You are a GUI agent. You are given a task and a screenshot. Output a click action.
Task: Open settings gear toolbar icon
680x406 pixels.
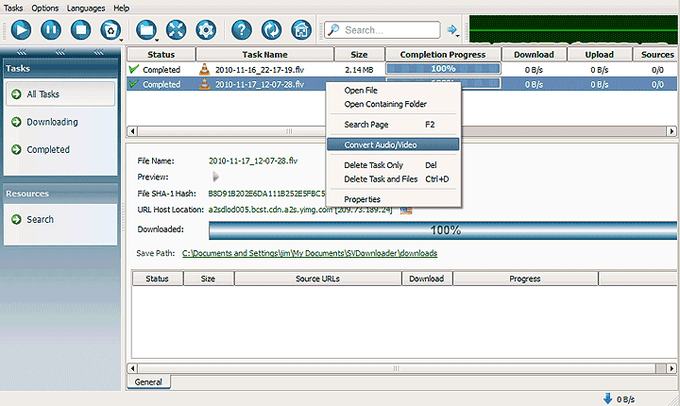[x=206, y=30]
